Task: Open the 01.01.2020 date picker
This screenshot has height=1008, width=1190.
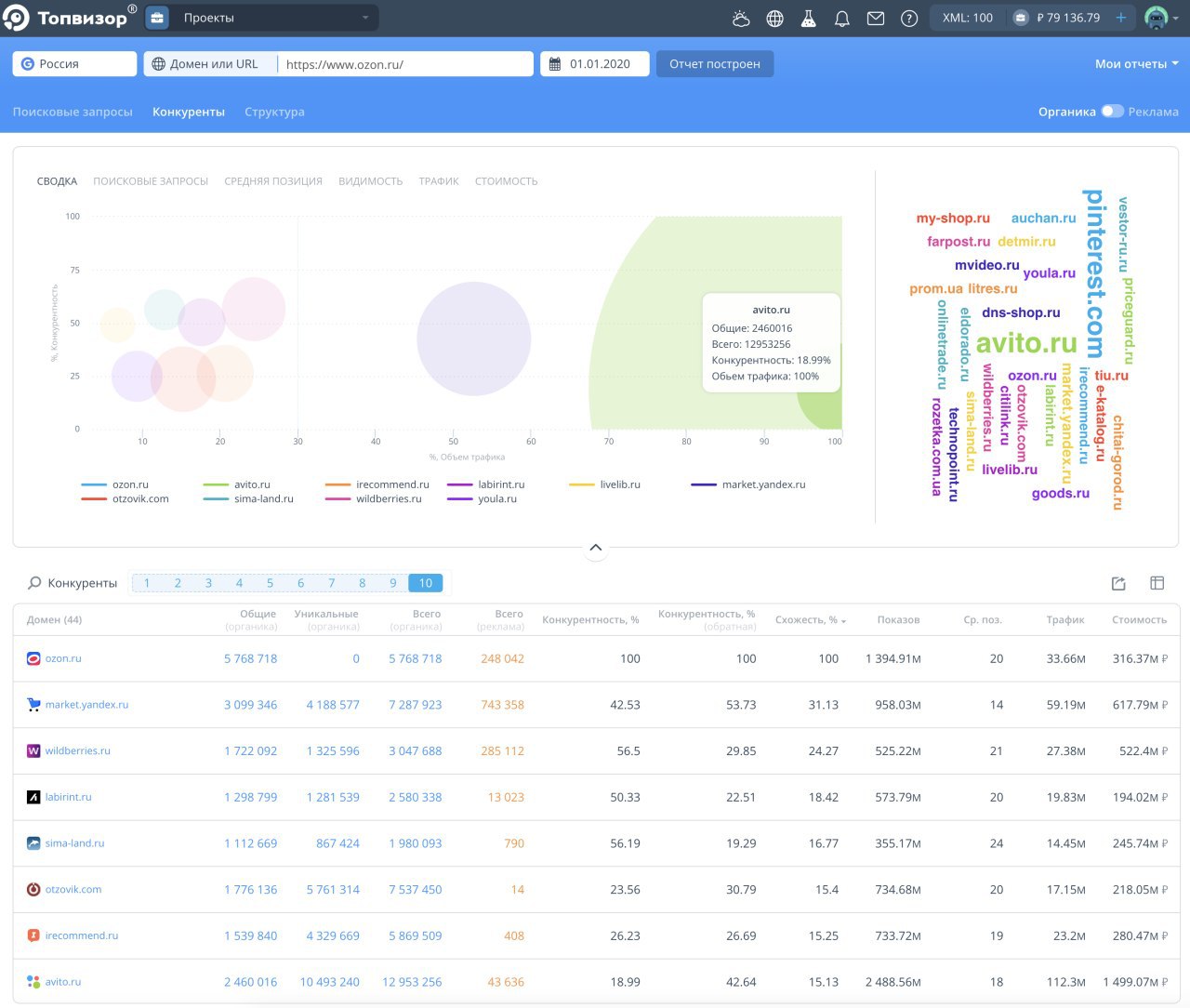Action: (595, 64)
